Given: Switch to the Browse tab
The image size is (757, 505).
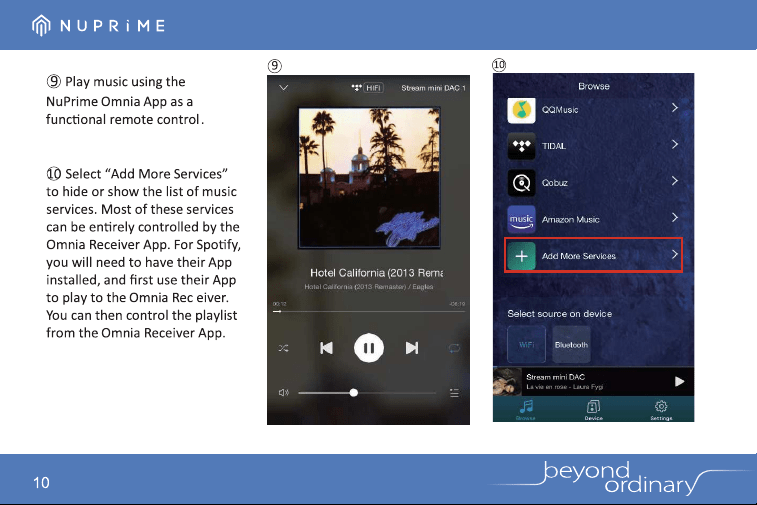Looking at the screenshot, I should click(526, 410).
